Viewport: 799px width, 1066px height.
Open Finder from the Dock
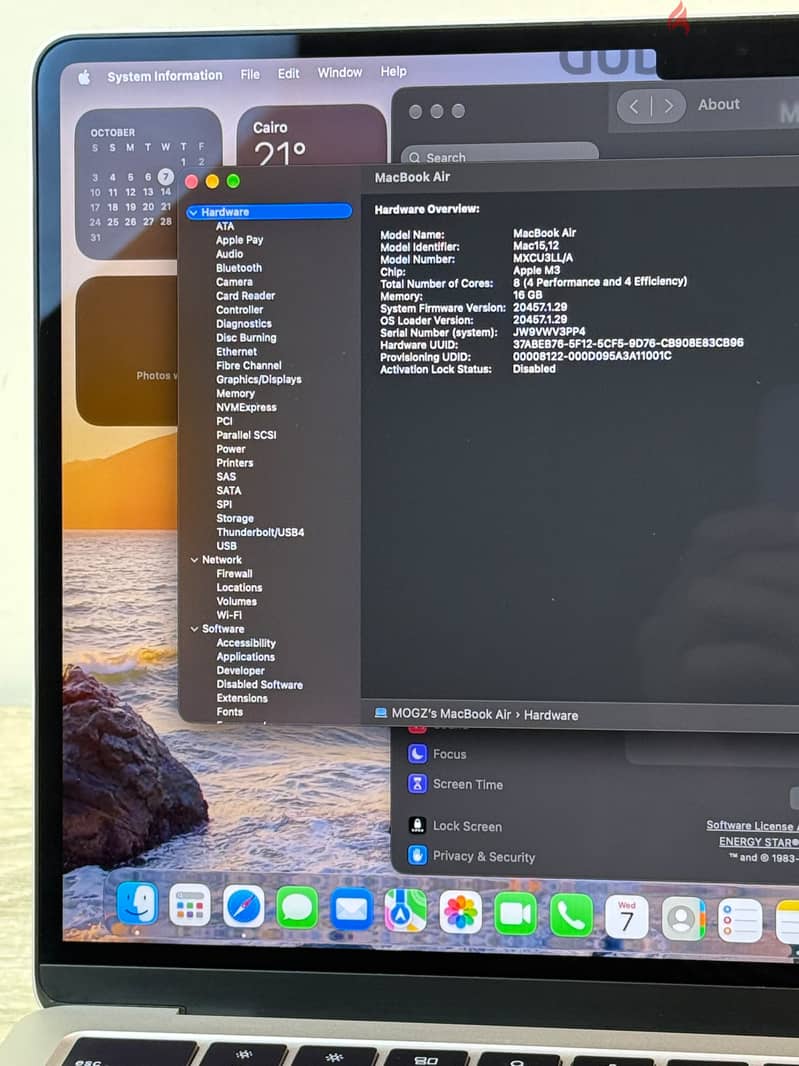tap(137, 904)
